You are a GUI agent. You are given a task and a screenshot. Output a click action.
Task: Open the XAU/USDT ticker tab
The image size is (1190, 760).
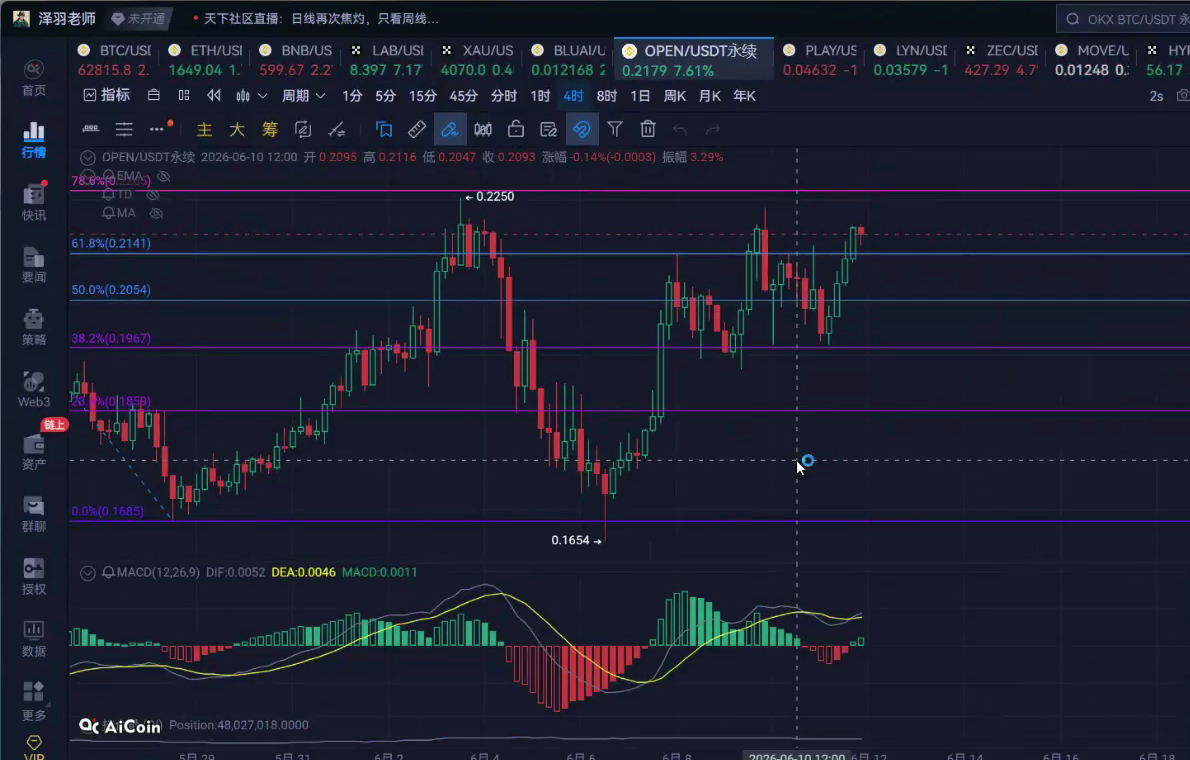(x=477, y=60)
